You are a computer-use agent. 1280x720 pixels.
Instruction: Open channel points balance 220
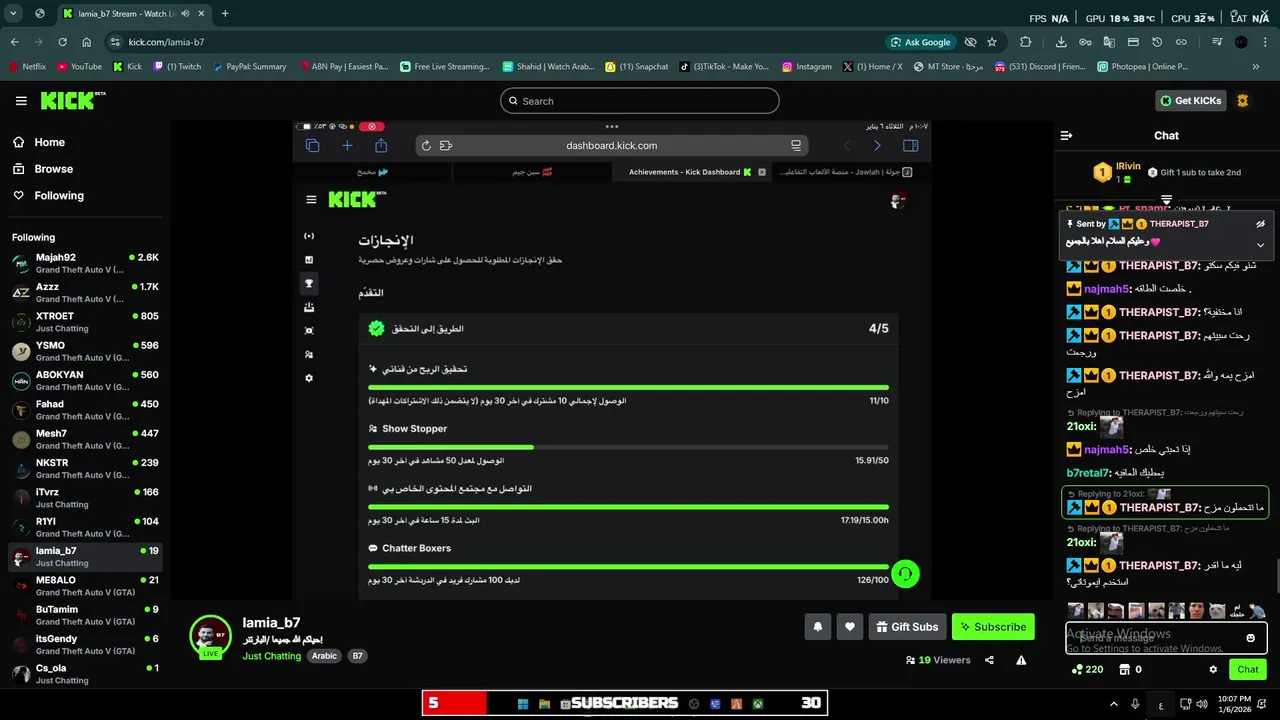pyautogui.click(x=1086, y=669)
